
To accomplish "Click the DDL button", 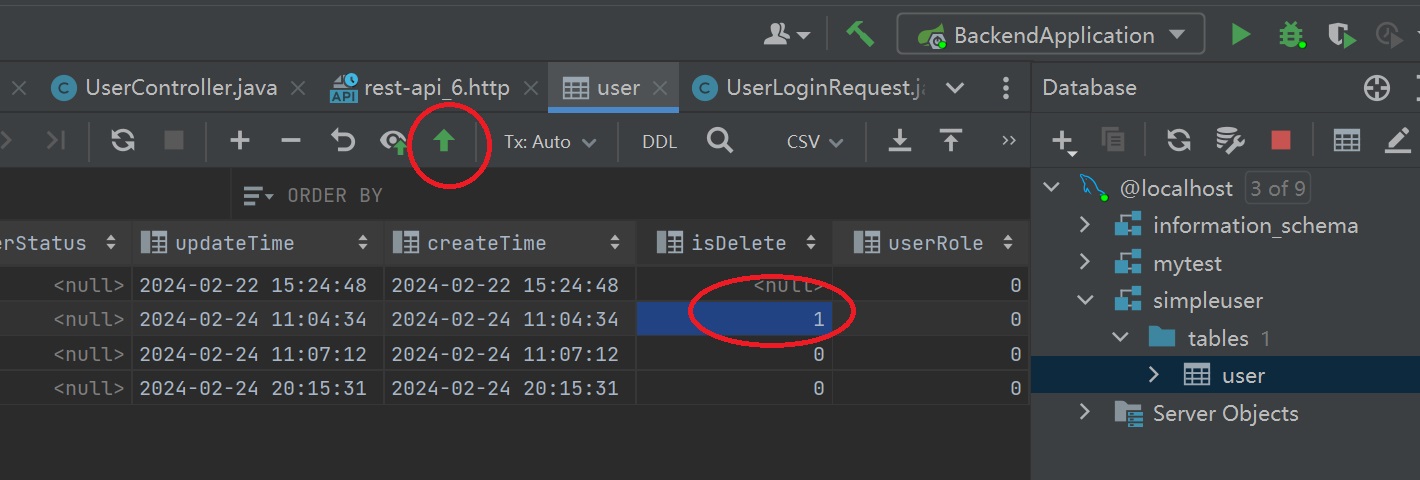I will 659,142.
